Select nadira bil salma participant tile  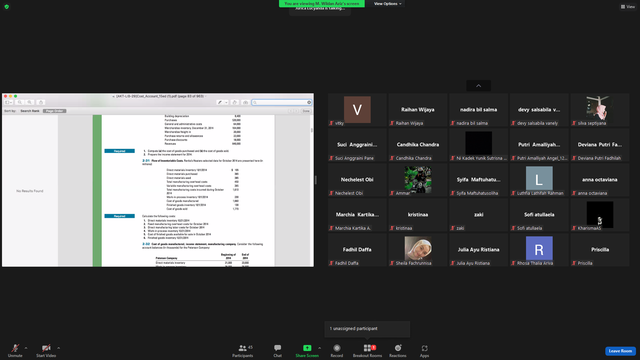[x=478, y=110]
